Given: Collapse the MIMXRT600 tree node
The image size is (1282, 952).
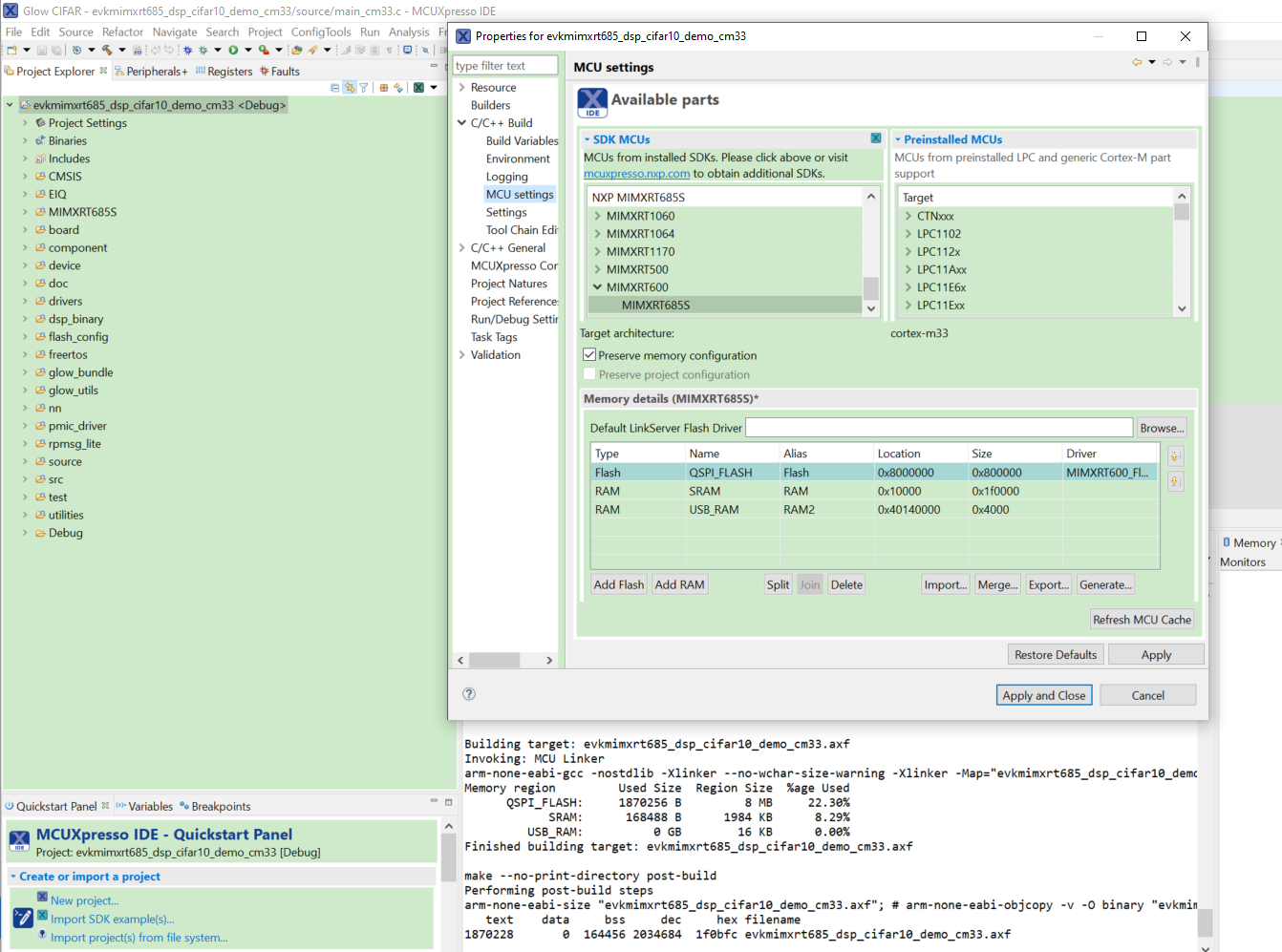Looking at the screenshot, I should pyautogui.click(x=596, y=286).
